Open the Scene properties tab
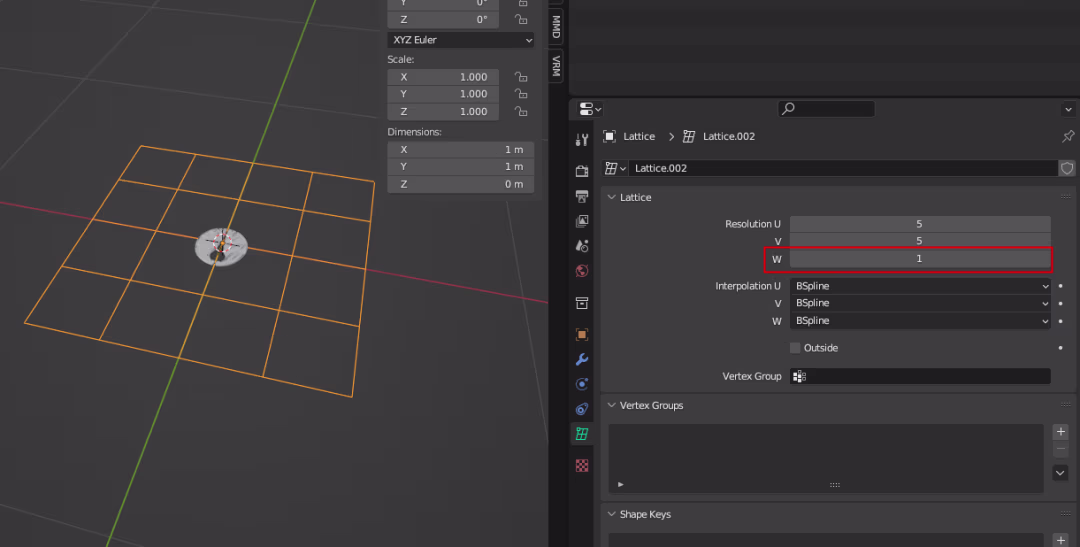This screenshot has height=547, width=1080. pyautogui.click(x=582, y=246)
